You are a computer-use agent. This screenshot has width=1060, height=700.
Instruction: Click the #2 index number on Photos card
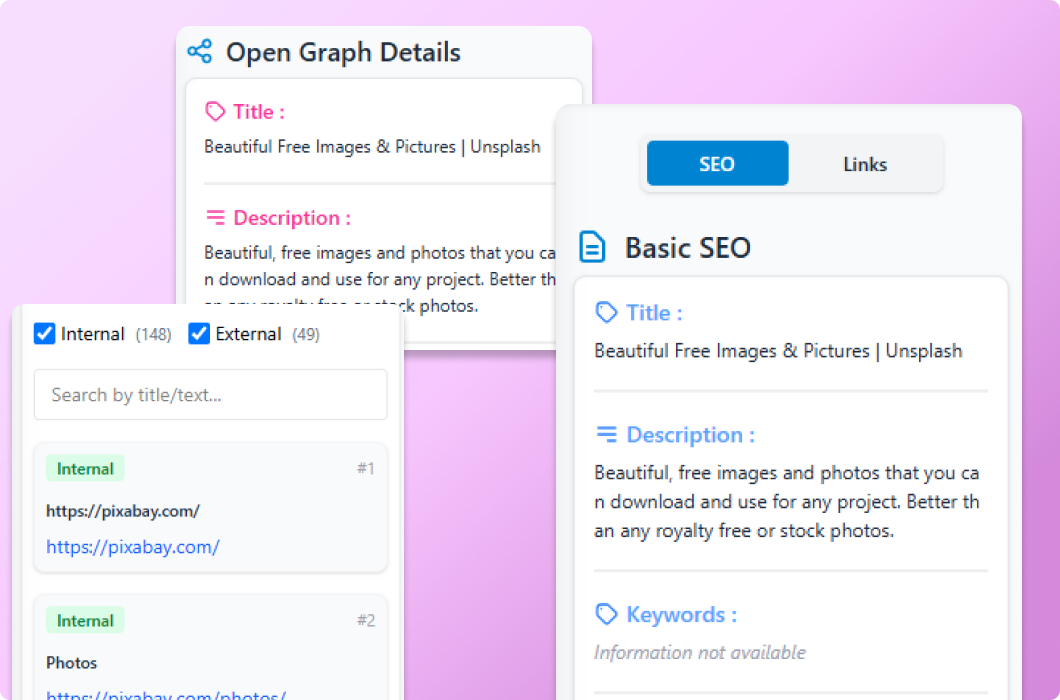[365, 621]
